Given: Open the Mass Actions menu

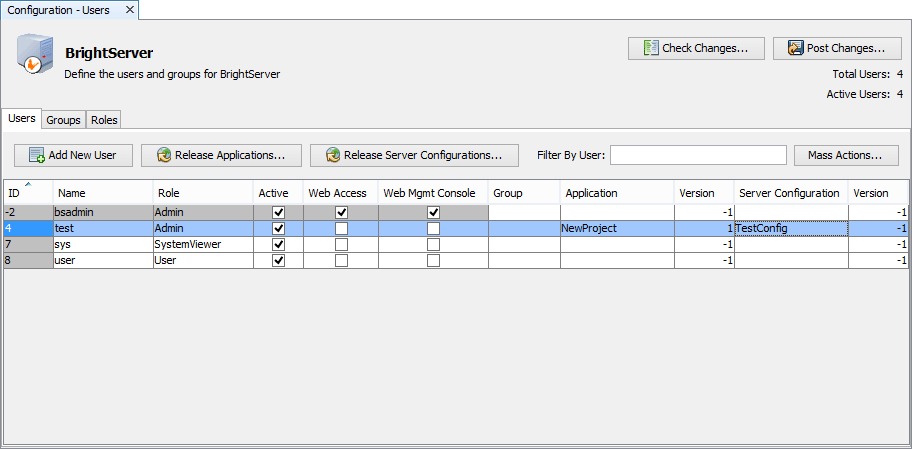Looking at the screenshot, I should click(845, 156).
